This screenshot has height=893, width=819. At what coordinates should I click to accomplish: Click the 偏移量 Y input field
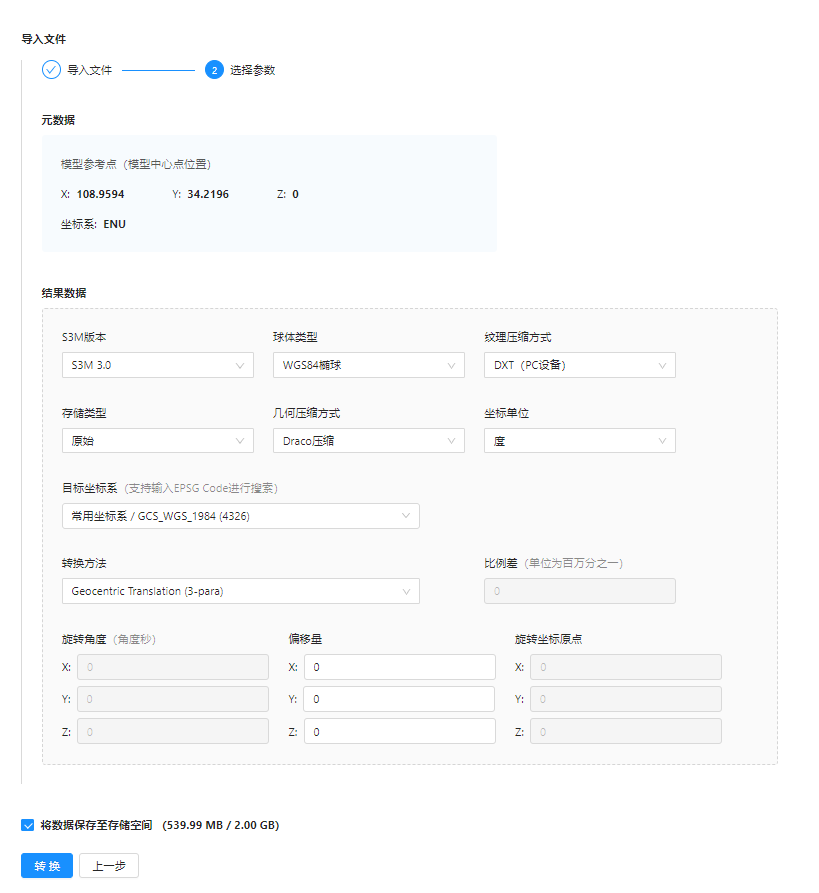399,699
